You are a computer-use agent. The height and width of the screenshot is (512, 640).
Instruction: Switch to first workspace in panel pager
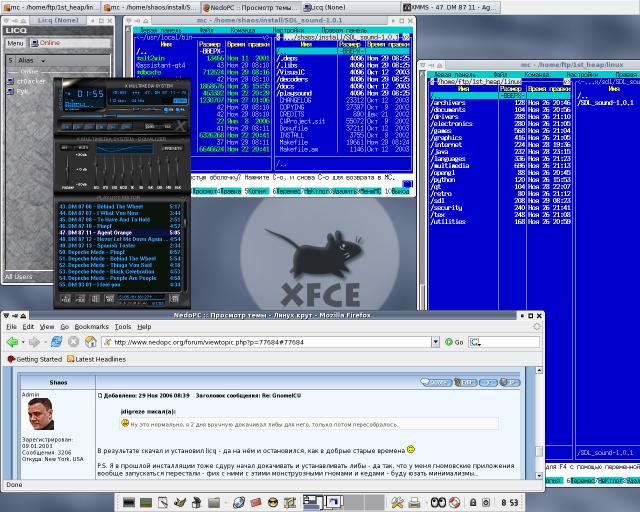313,502
